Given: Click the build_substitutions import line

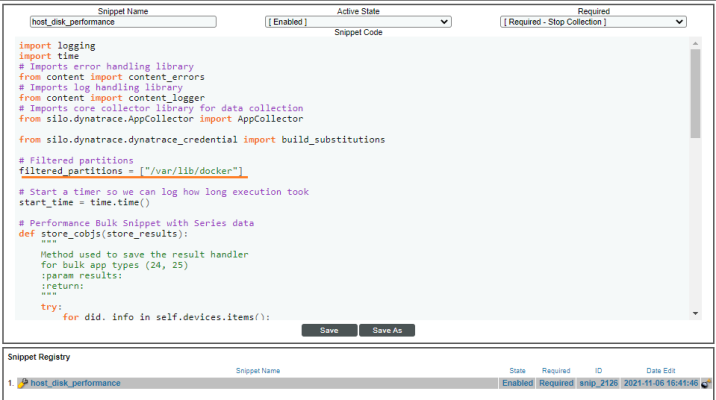Looking at the screenshot, I should [x=202, y=140].
